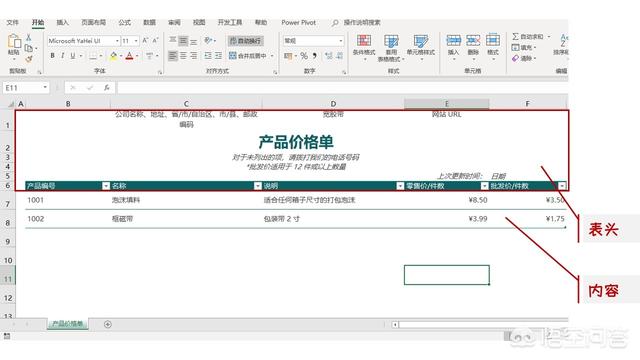640x360 pixels.
Task: Click the Copy icon in clipboard group
Action: coord(29,48)
